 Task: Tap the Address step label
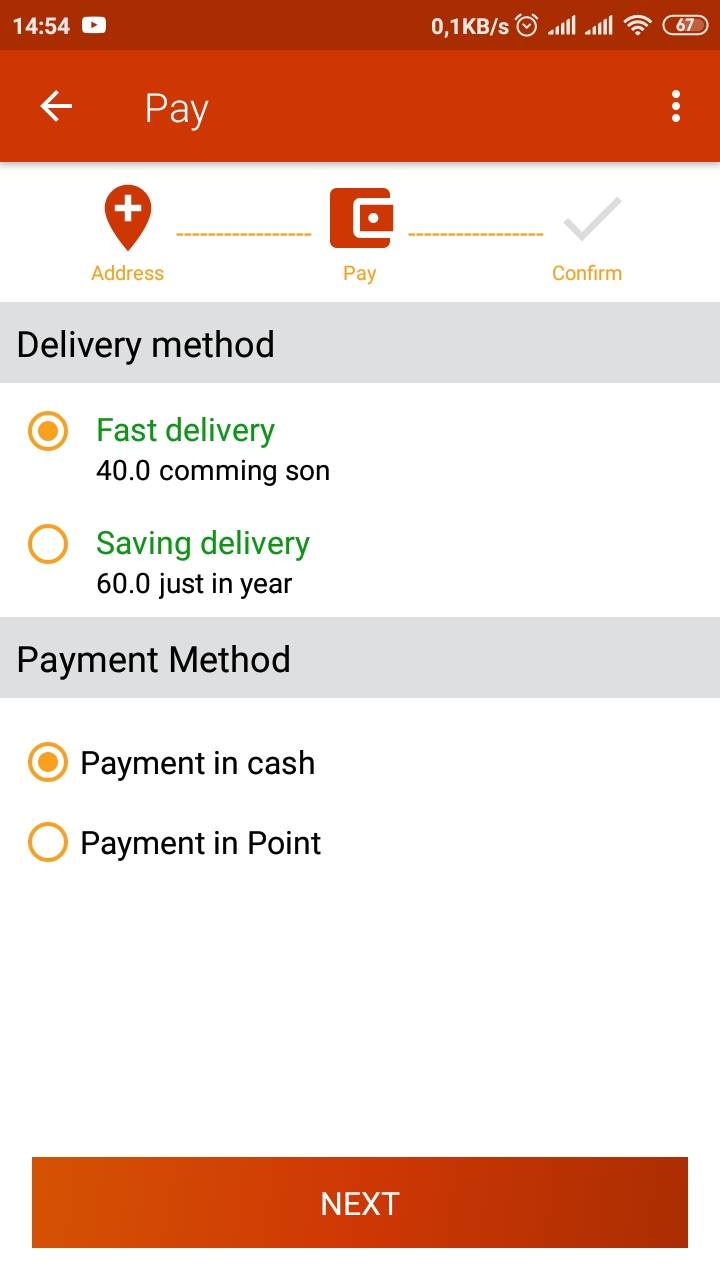coord(127,273)
